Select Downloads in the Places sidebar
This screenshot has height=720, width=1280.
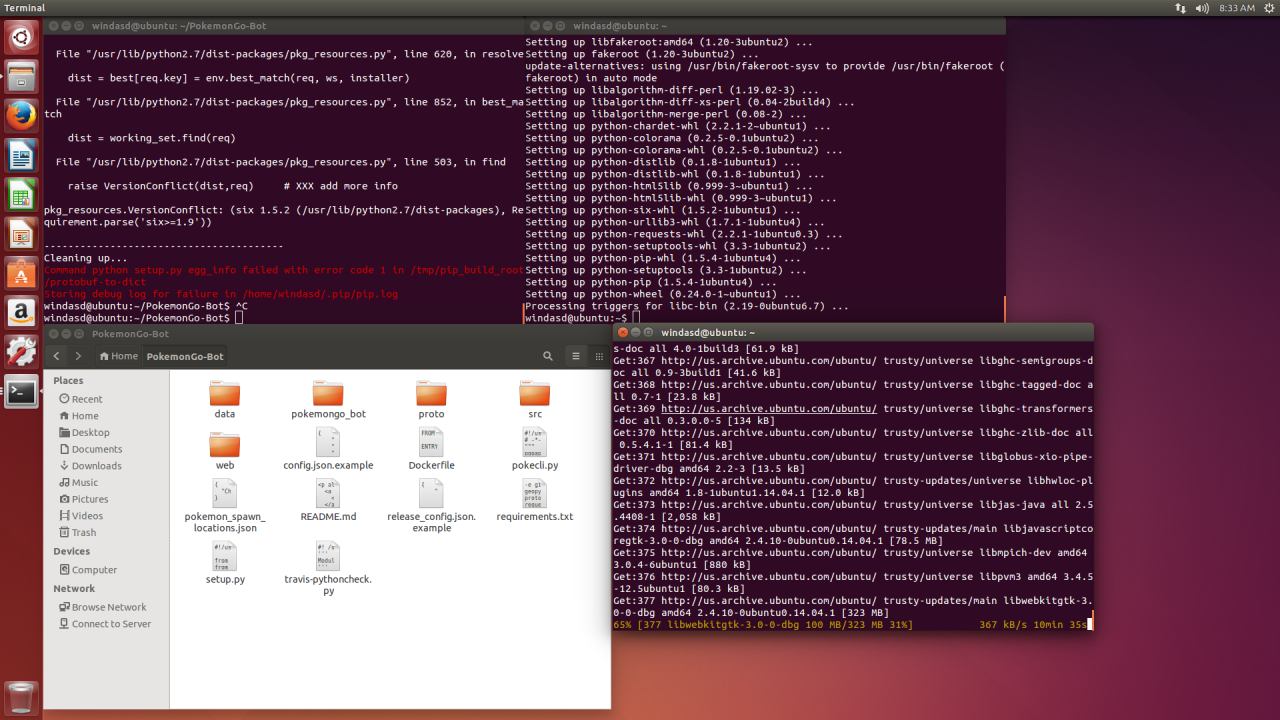tap(96, 466)
